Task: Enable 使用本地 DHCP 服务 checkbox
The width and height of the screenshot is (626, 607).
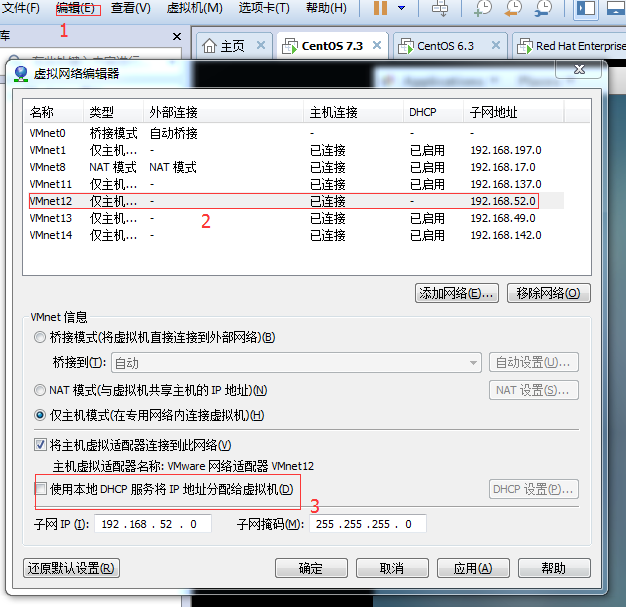Action: [40, 488]
